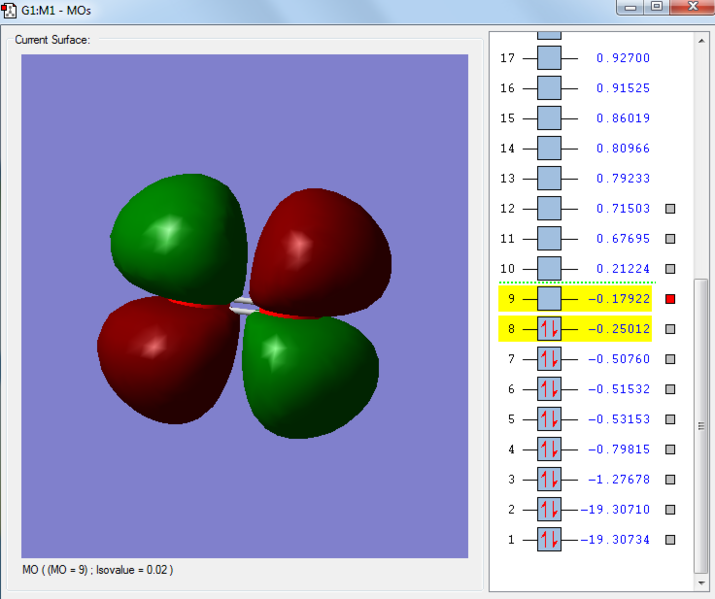Toggle surface square for MO 6
Screen dimensions: 715x599
(670, 389)
